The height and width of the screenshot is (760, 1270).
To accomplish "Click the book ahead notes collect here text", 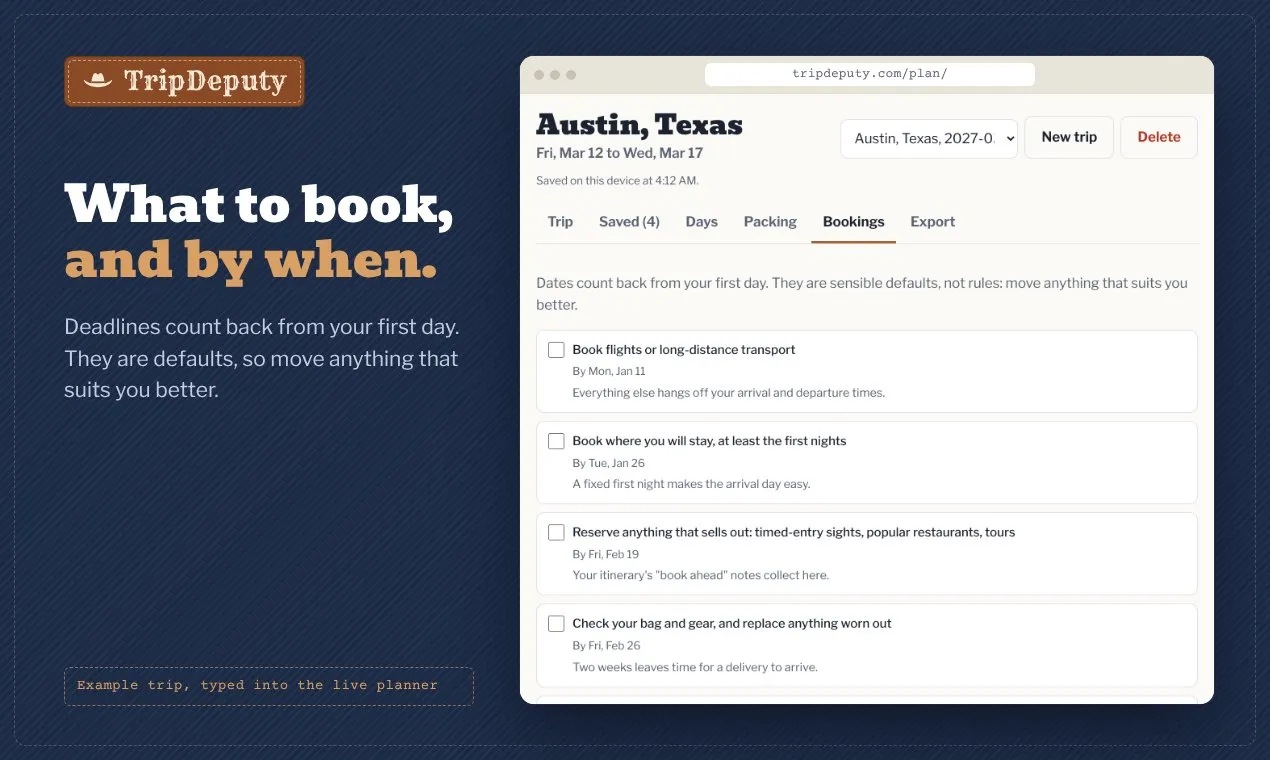I will pos(700,575).
